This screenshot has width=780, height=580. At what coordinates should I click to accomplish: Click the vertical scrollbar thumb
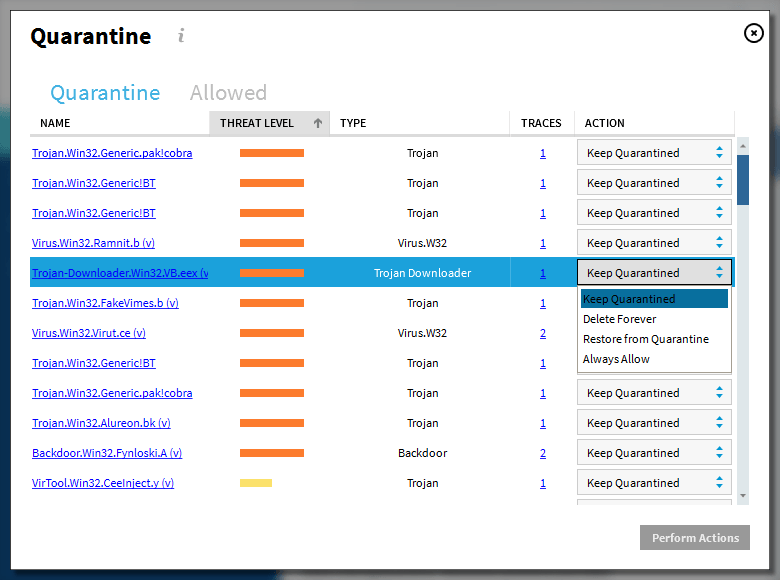point(743,180)
